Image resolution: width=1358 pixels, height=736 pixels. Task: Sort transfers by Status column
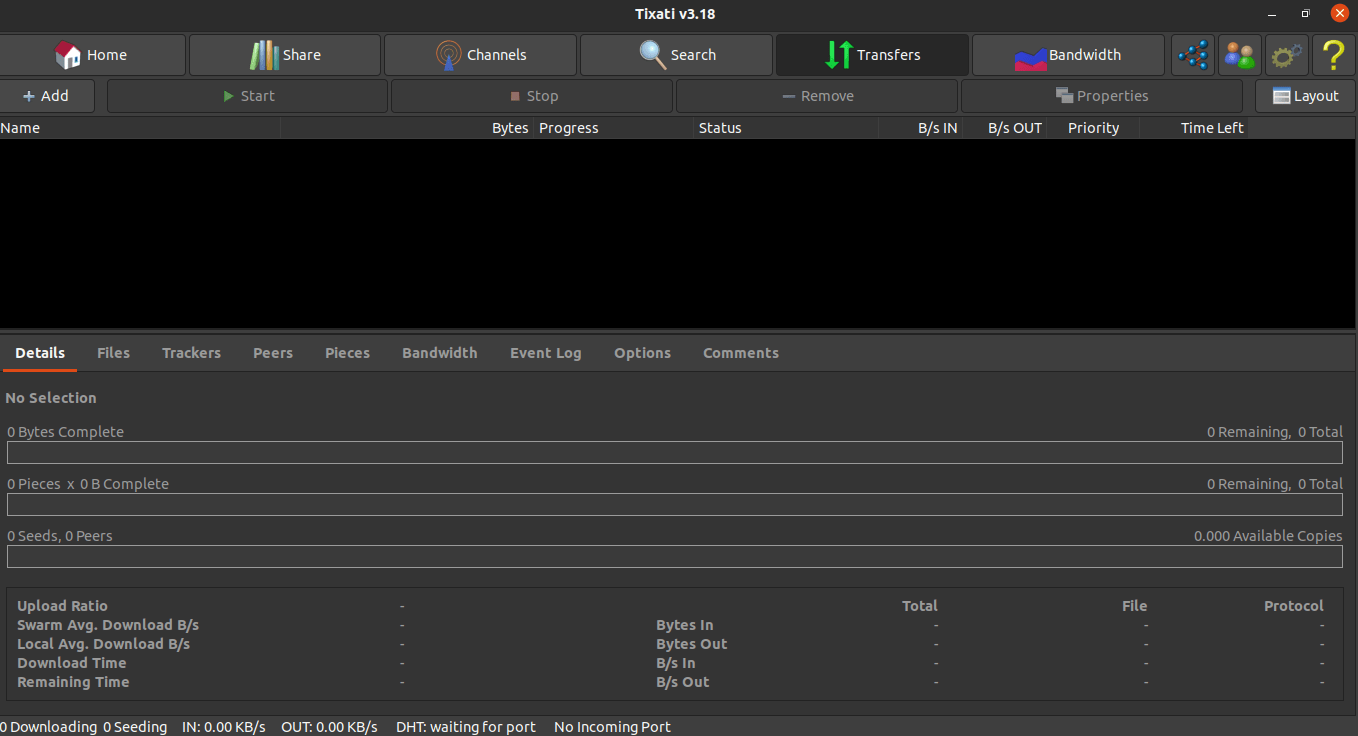coord(786,128)
